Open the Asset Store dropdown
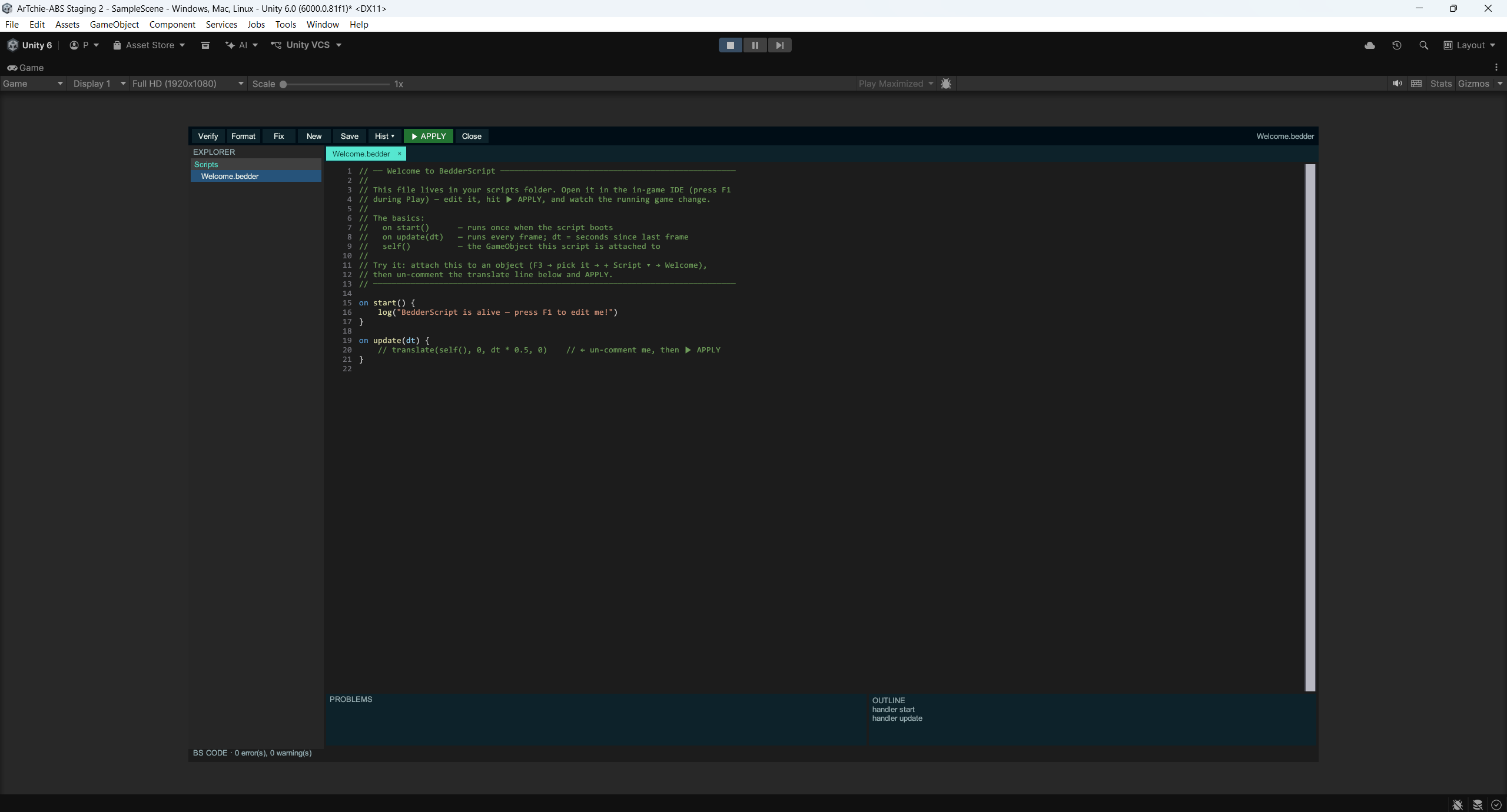Screen dimensions: 1507x812 [149, 45]
